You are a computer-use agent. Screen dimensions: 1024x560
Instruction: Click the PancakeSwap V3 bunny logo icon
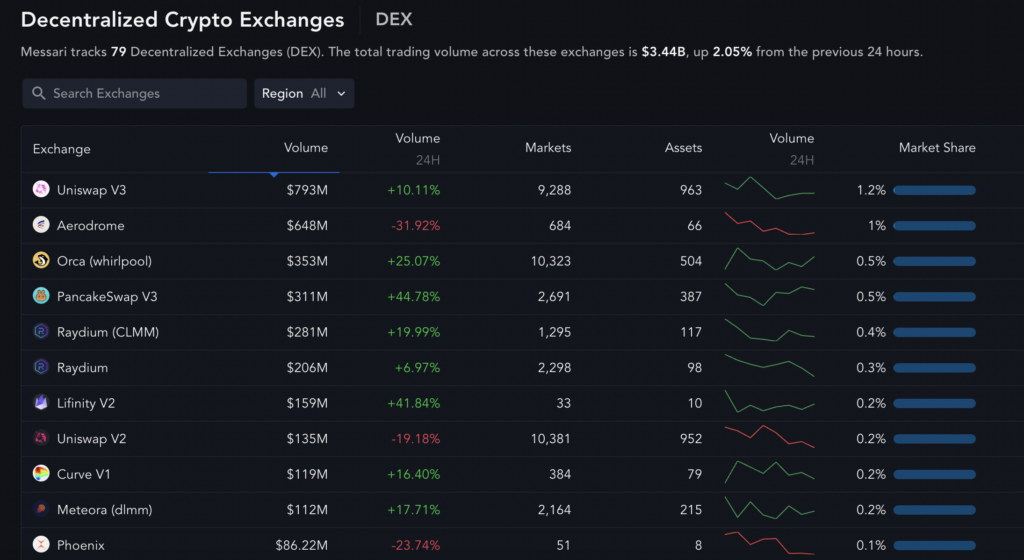click(40, 296)
